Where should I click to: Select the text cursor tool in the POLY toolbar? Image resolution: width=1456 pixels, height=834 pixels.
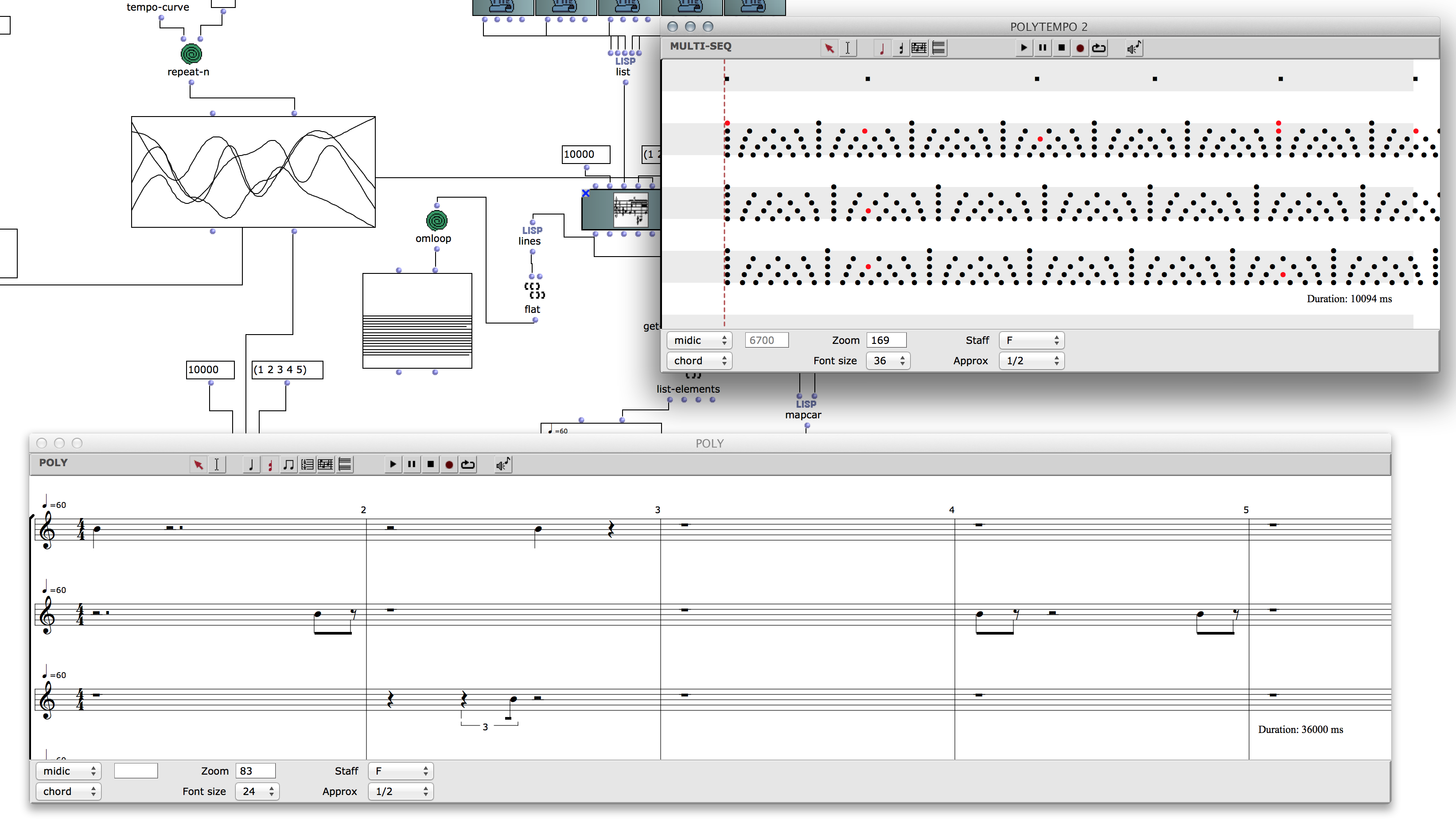pyautogui.click(x=217, y=464)
